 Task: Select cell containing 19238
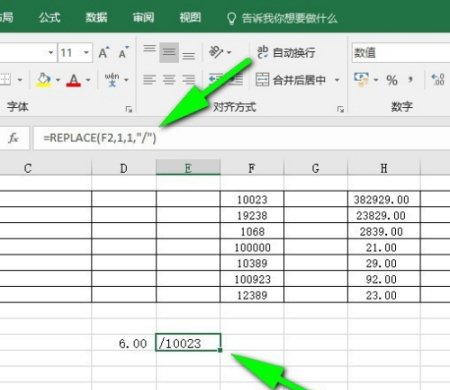coord(252,215)
